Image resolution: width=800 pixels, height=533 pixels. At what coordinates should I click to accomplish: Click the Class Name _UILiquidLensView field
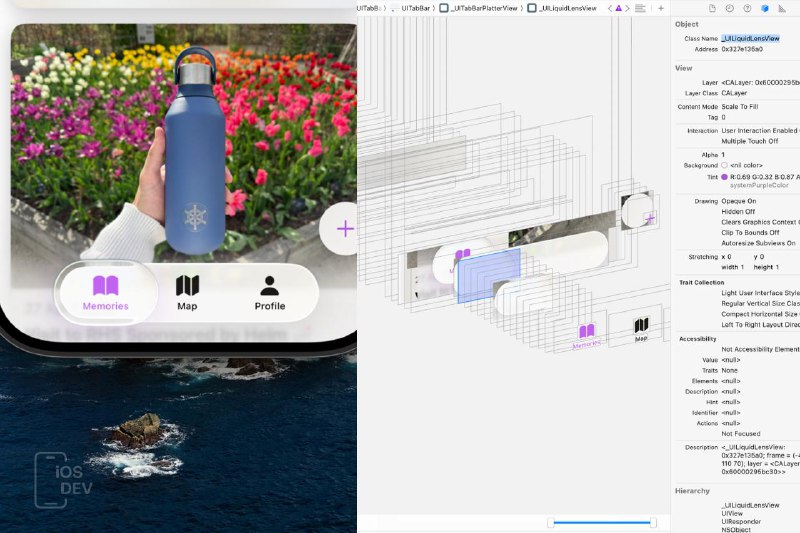[x=751, y=38]
